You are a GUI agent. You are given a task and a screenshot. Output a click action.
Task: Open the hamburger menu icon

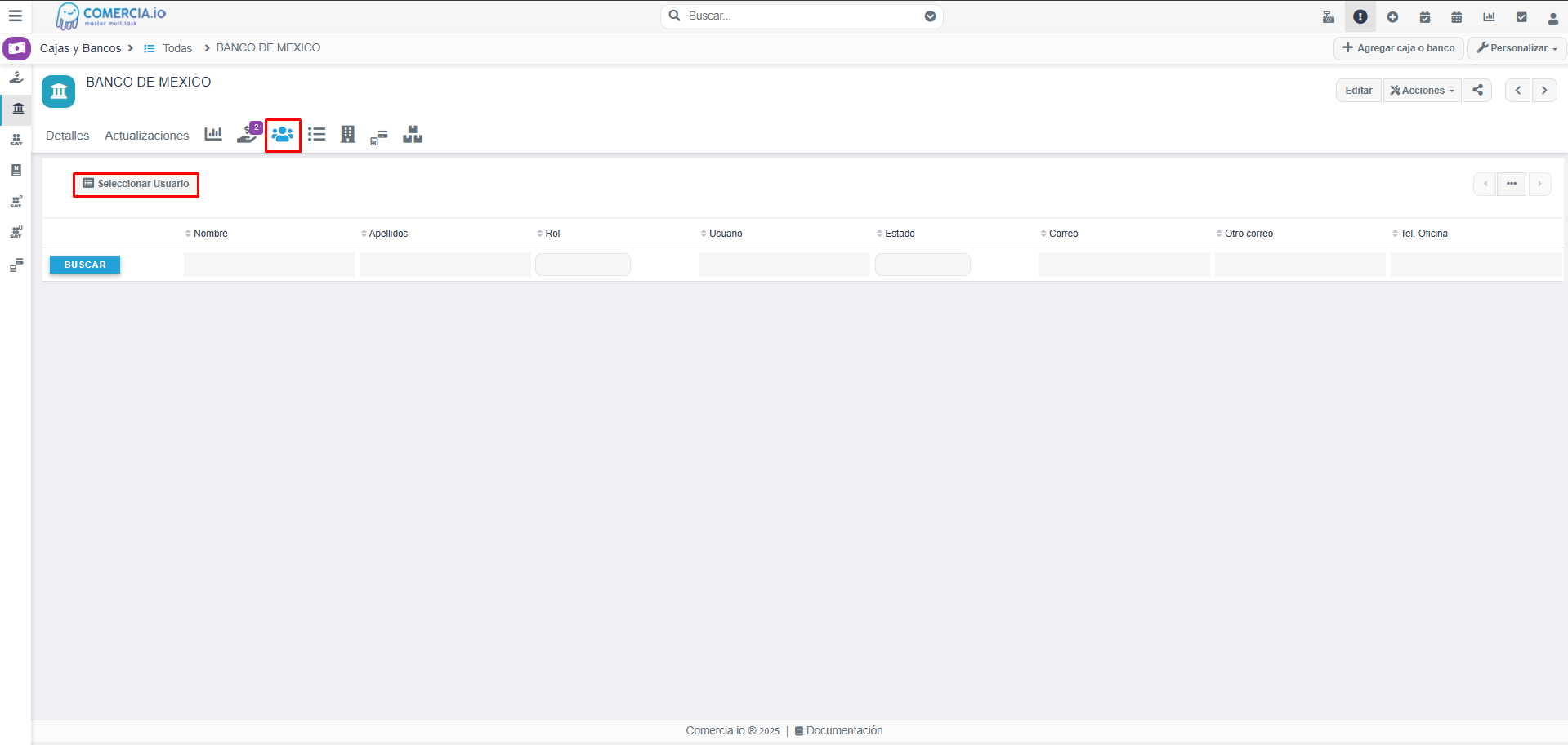tap(15, 16)
